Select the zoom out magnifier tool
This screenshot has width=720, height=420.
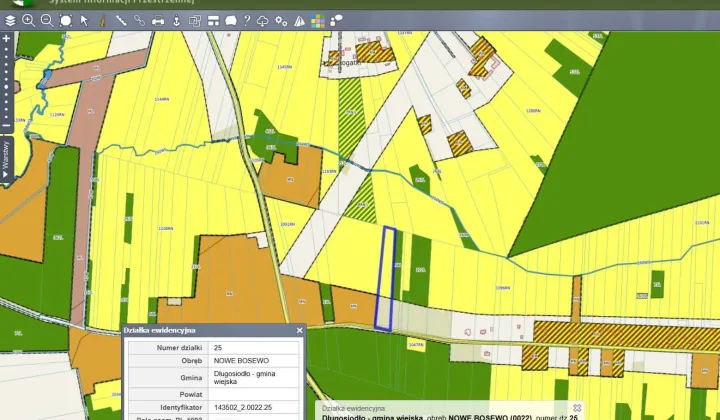46,20
